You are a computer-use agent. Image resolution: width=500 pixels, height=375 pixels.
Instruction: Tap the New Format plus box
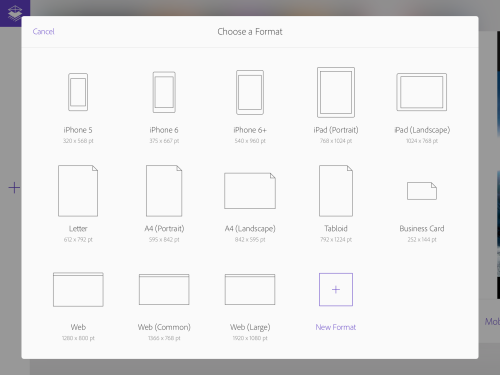(x=336, y=289)
